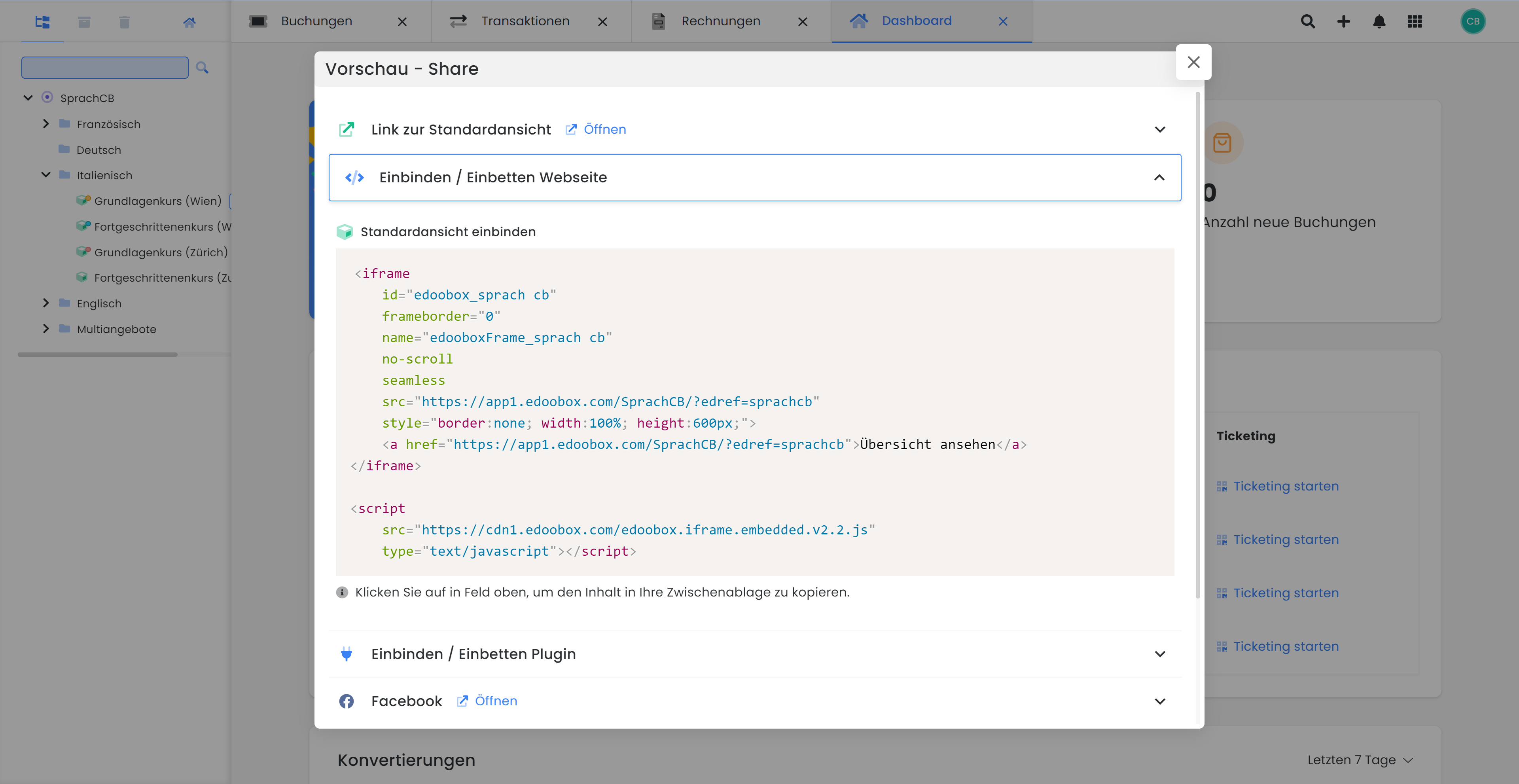Image resolution: width=1519 pixels, height=784 pixels.
Task: Expand the Französisch folder in tree
Action: coord(46,124)
